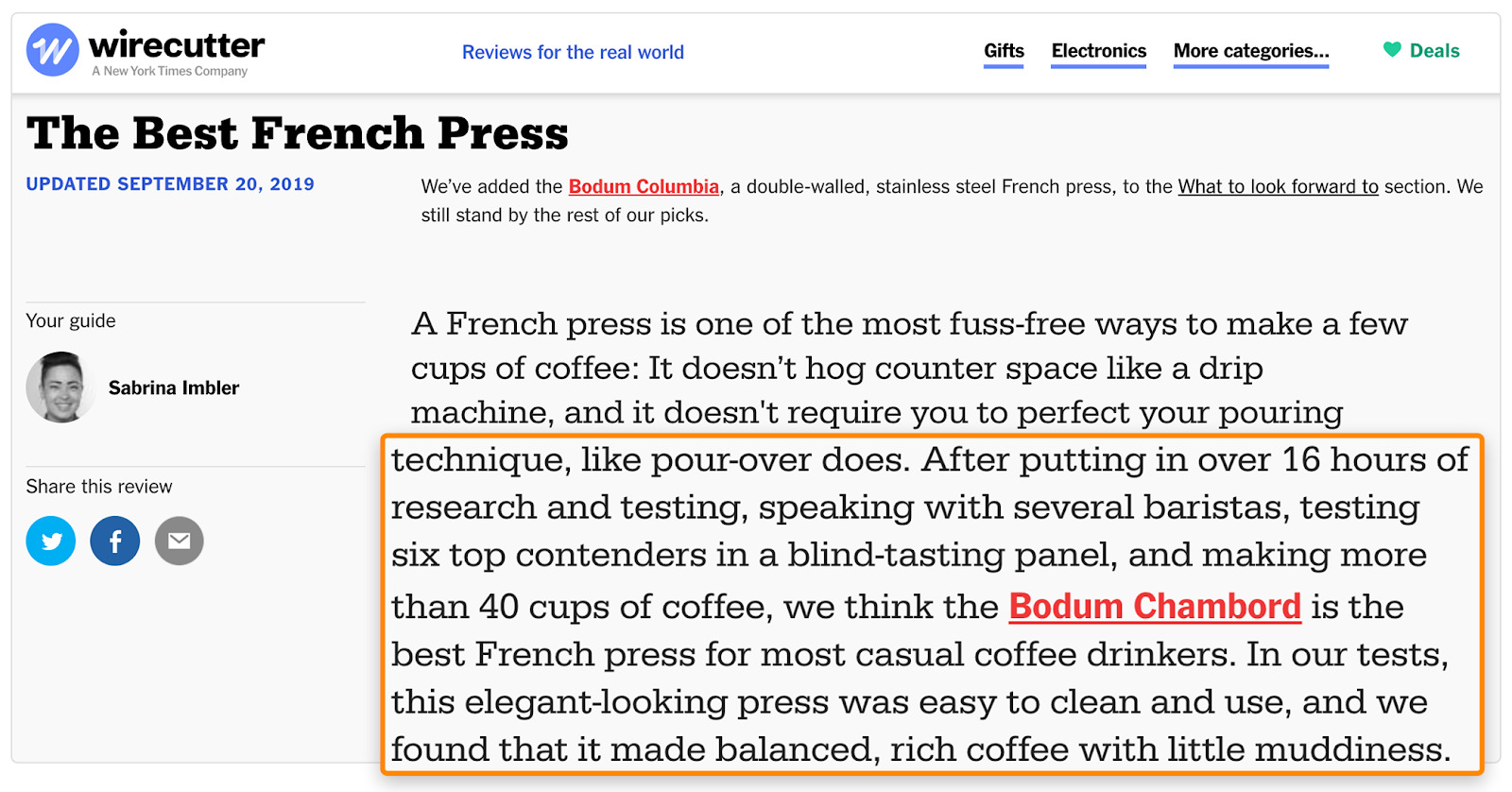
Task: Open the Bodum Chambord product link
Action: (x=1155, y=607)
